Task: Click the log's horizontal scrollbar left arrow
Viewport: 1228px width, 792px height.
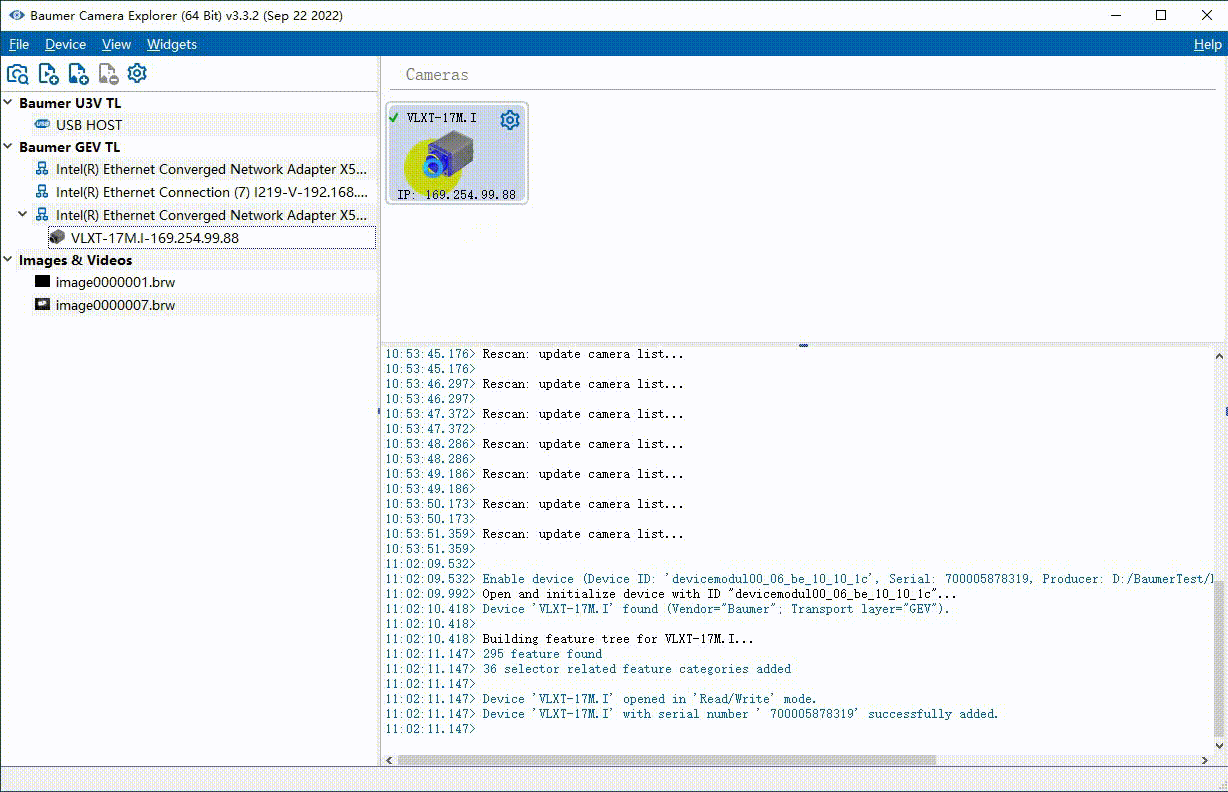Action: coord(390,760)
